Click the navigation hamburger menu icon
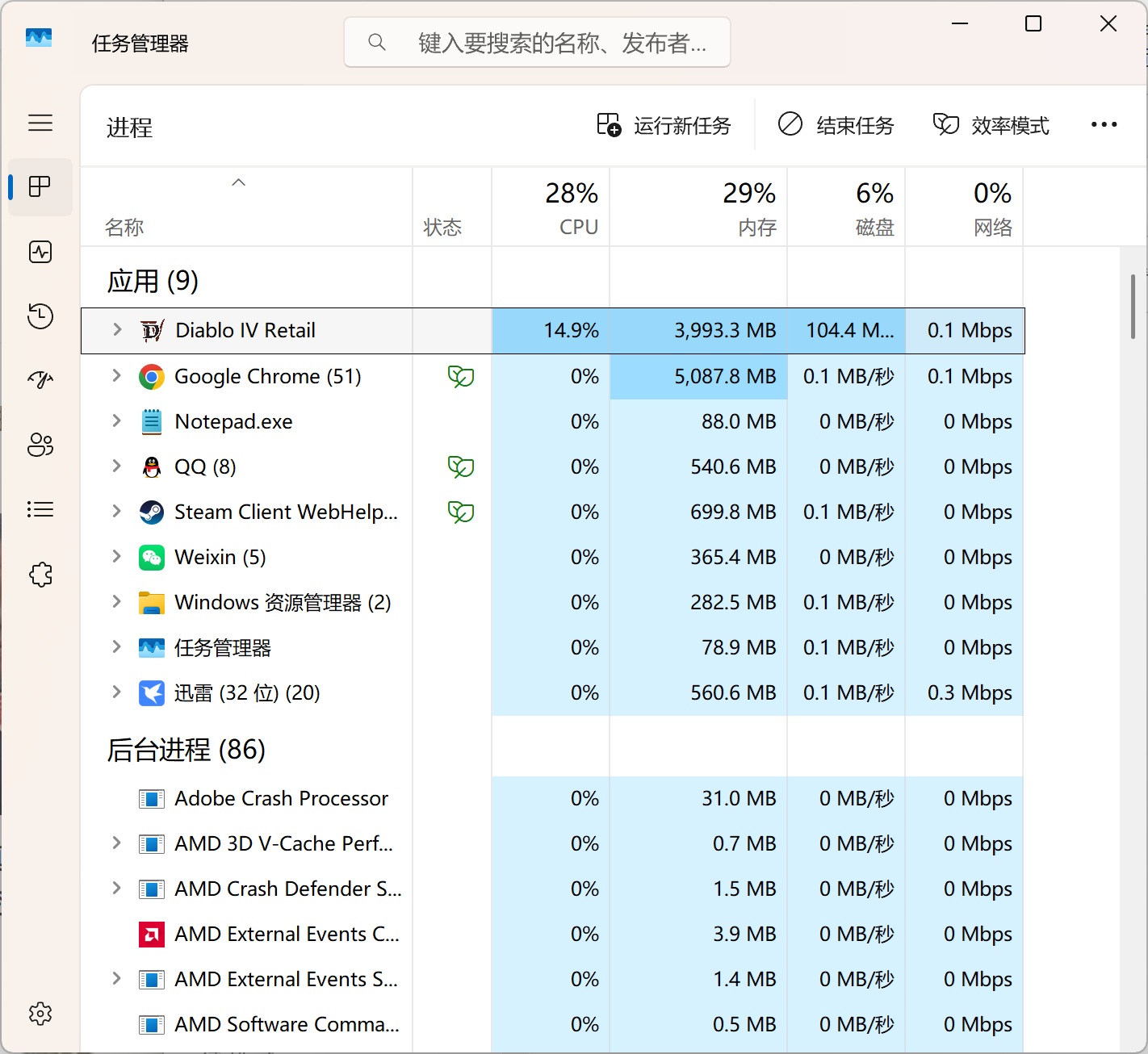This screenshot has height=1054, width=1148. pos(40,123)
